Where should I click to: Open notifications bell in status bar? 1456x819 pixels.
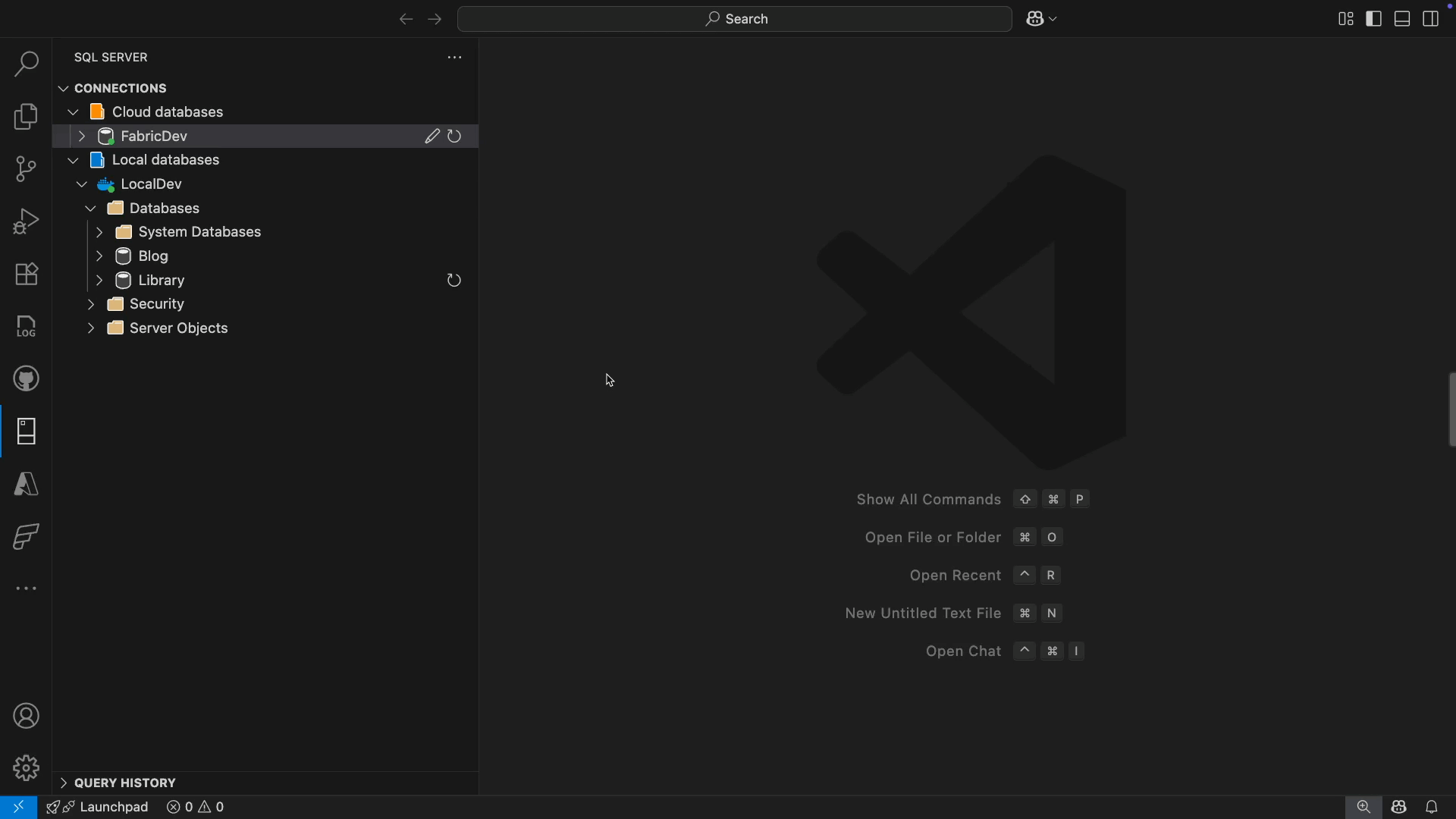(1432, 807)
